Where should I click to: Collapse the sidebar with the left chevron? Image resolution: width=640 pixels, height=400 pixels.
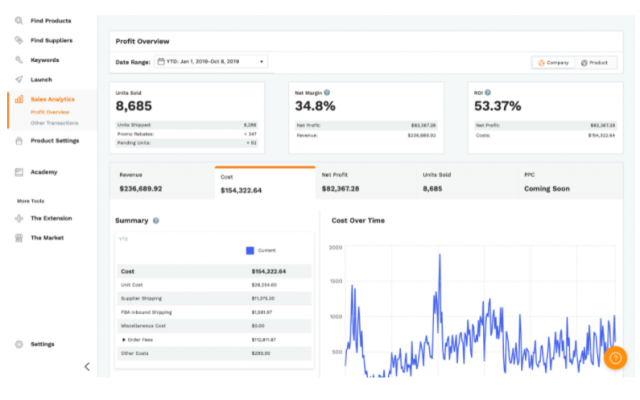[87, 367]
